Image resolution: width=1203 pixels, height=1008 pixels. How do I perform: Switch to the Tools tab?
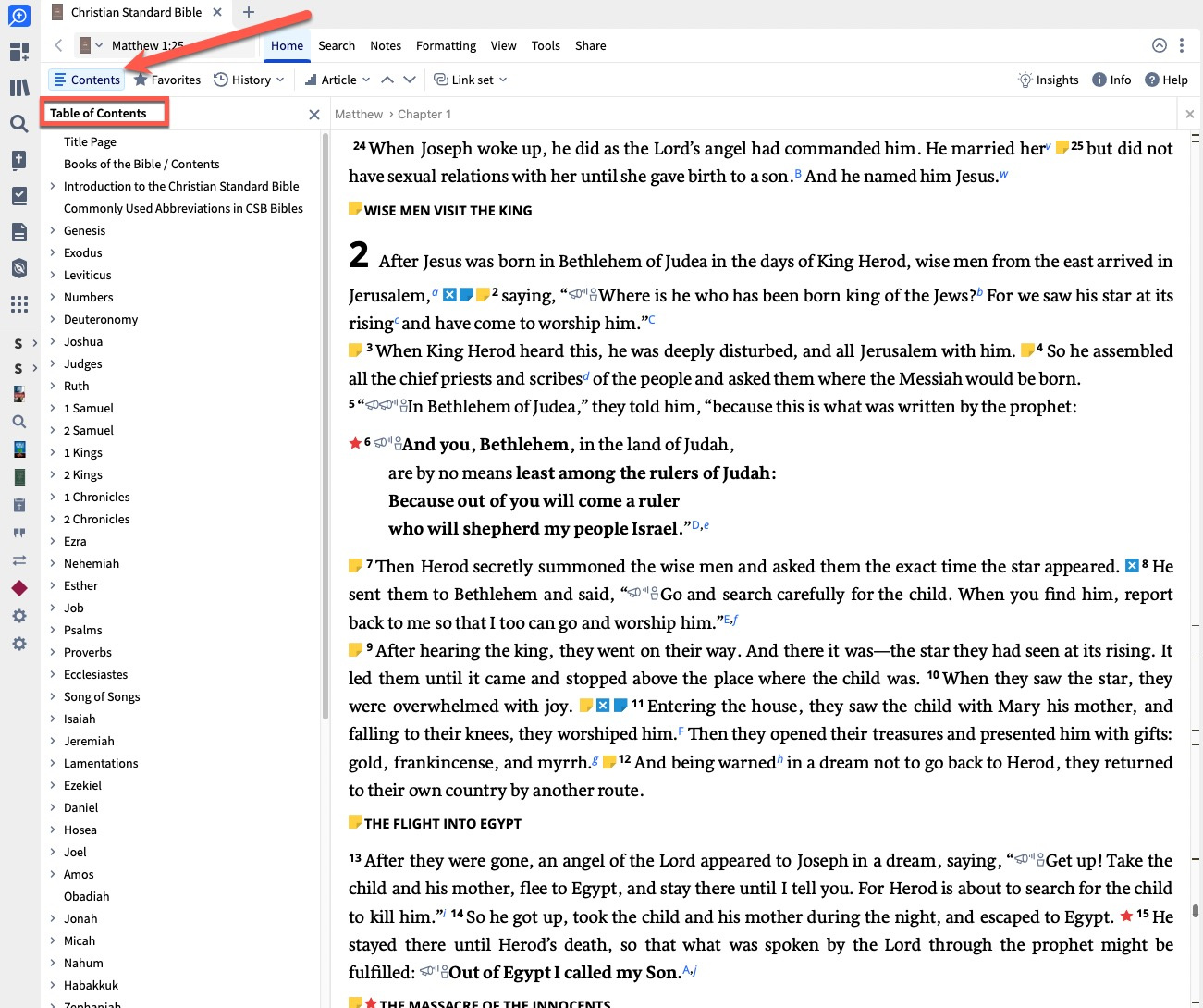click(546, 45)
